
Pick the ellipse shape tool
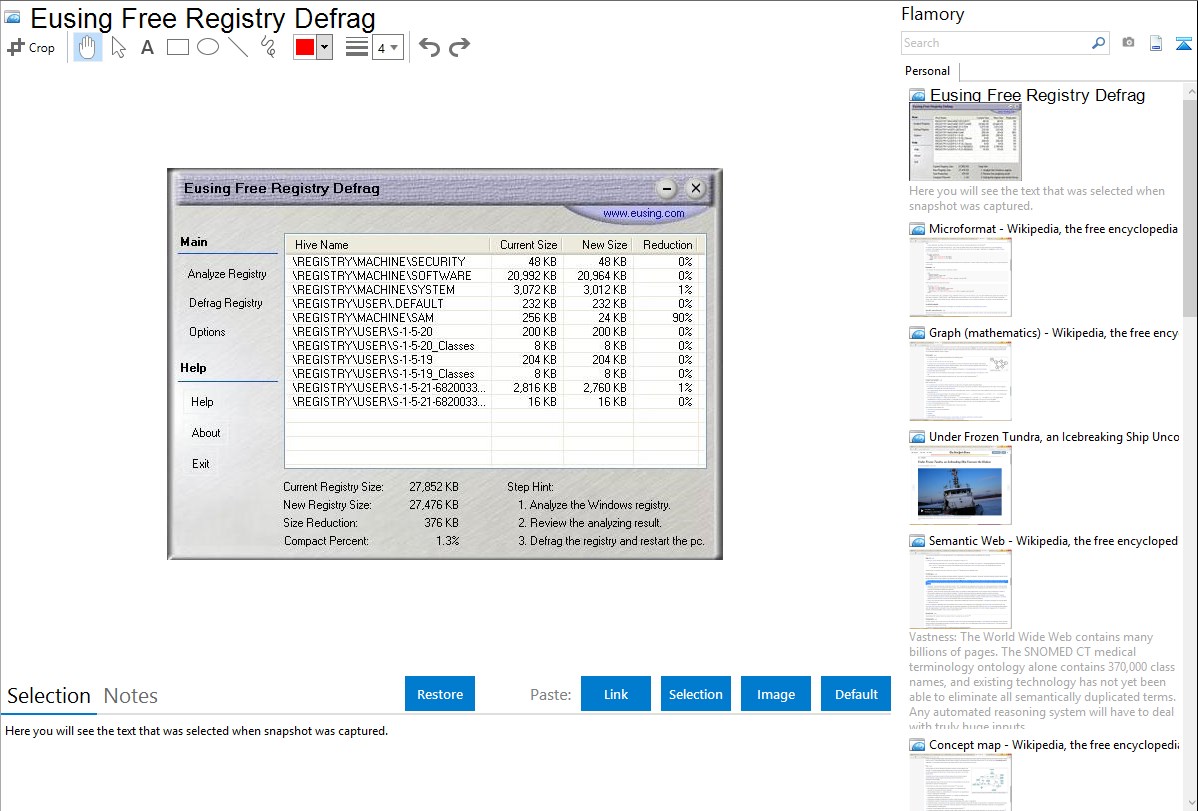tap(208, 47)
